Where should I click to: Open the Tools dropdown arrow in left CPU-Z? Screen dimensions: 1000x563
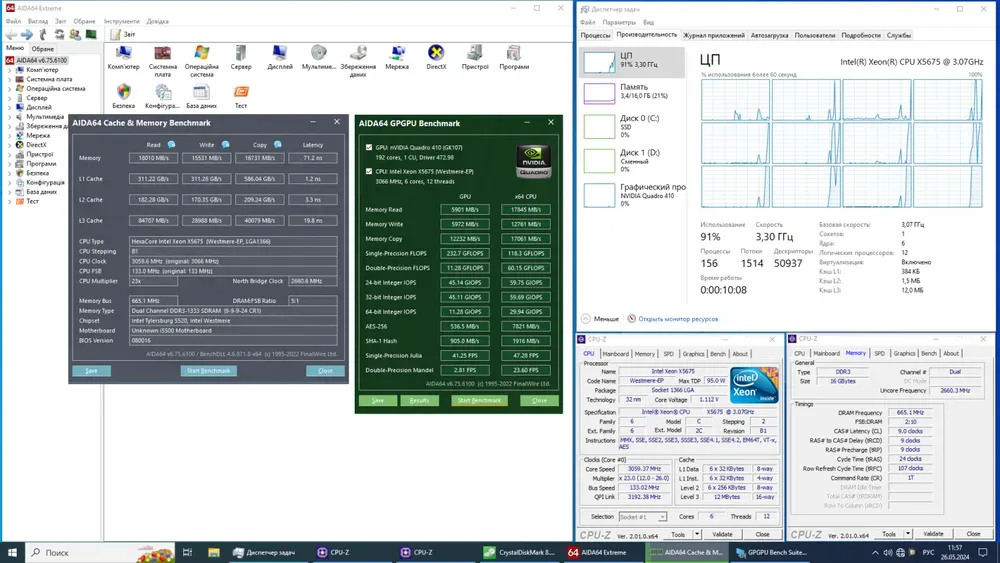click(697, 534)
